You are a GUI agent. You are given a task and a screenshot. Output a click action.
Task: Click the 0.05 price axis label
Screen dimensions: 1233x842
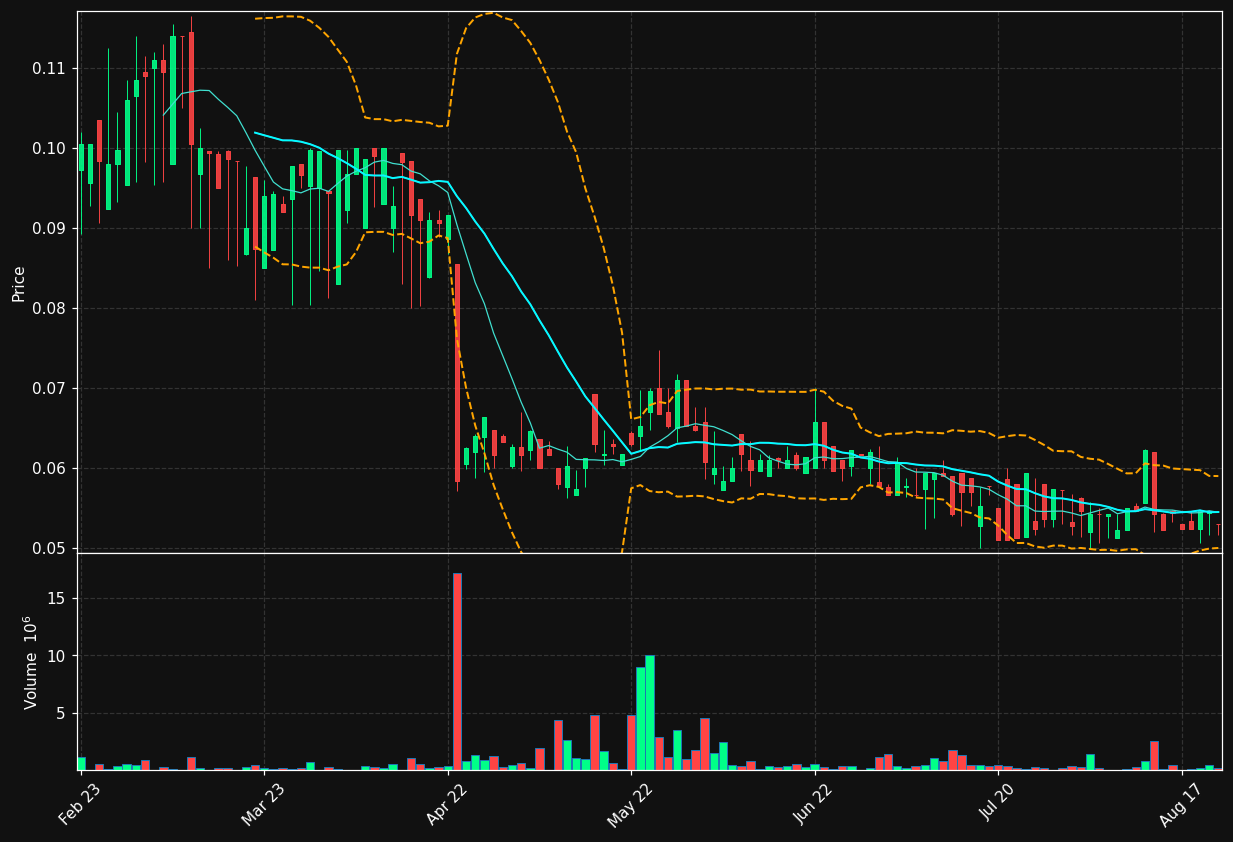(50, 548)
